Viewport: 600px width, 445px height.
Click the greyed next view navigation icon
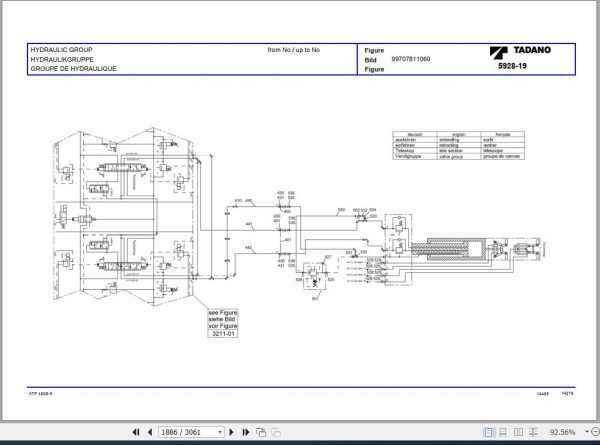click(x=276, y=432)
